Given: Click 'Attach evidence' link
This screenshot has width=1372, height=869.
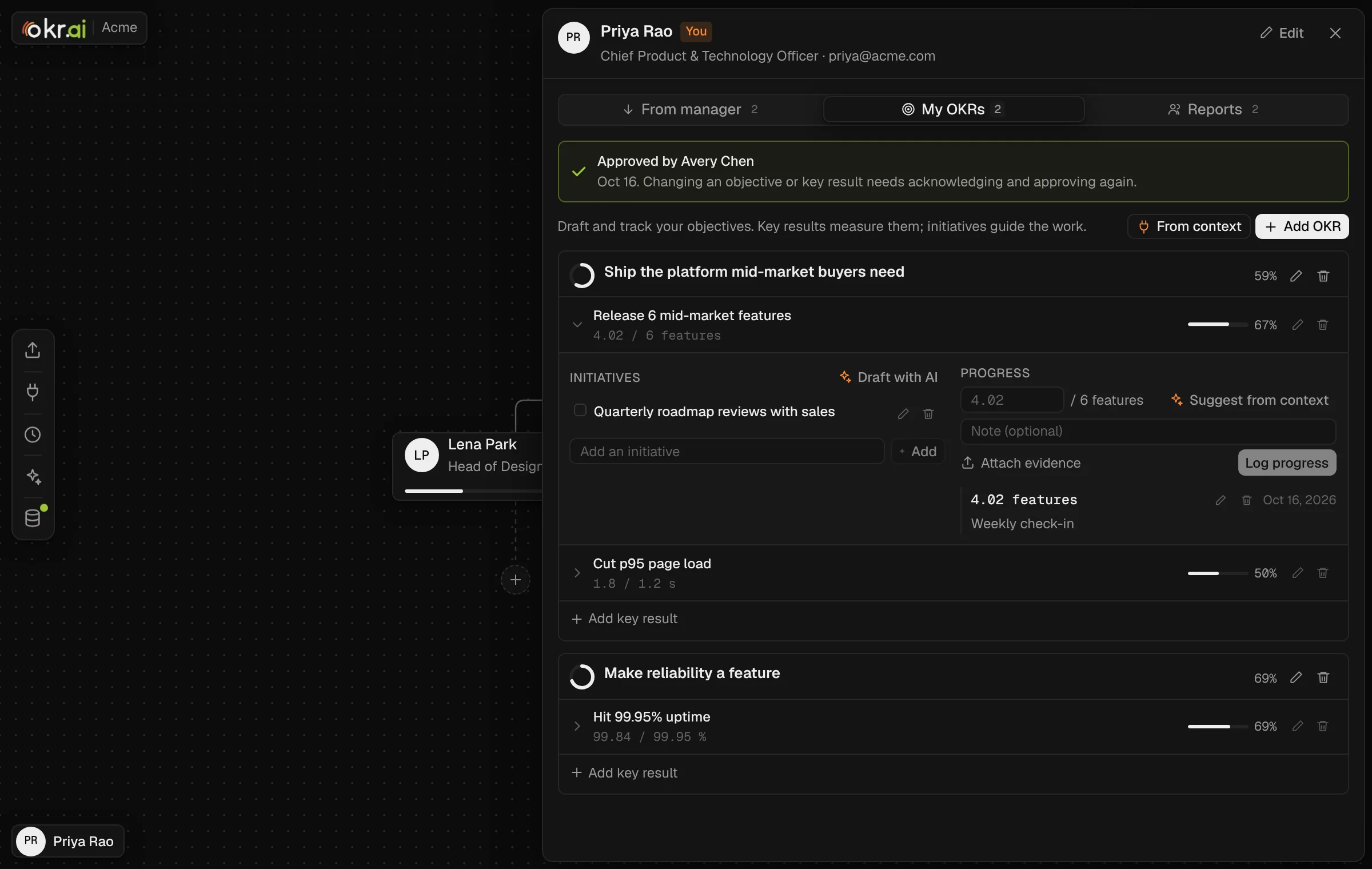Looking at the screenshot, I should 1022,463.
